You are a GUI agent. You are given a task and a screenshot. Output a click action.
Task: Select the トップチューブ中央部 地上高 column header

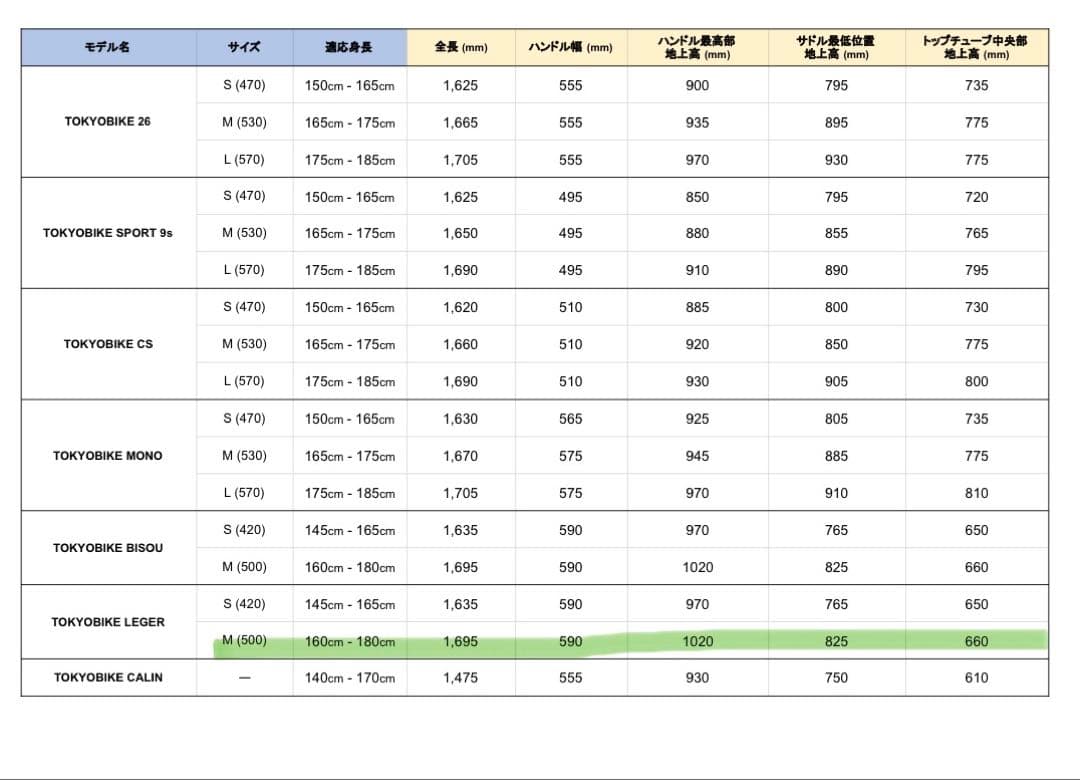click(x=977, y=48)
